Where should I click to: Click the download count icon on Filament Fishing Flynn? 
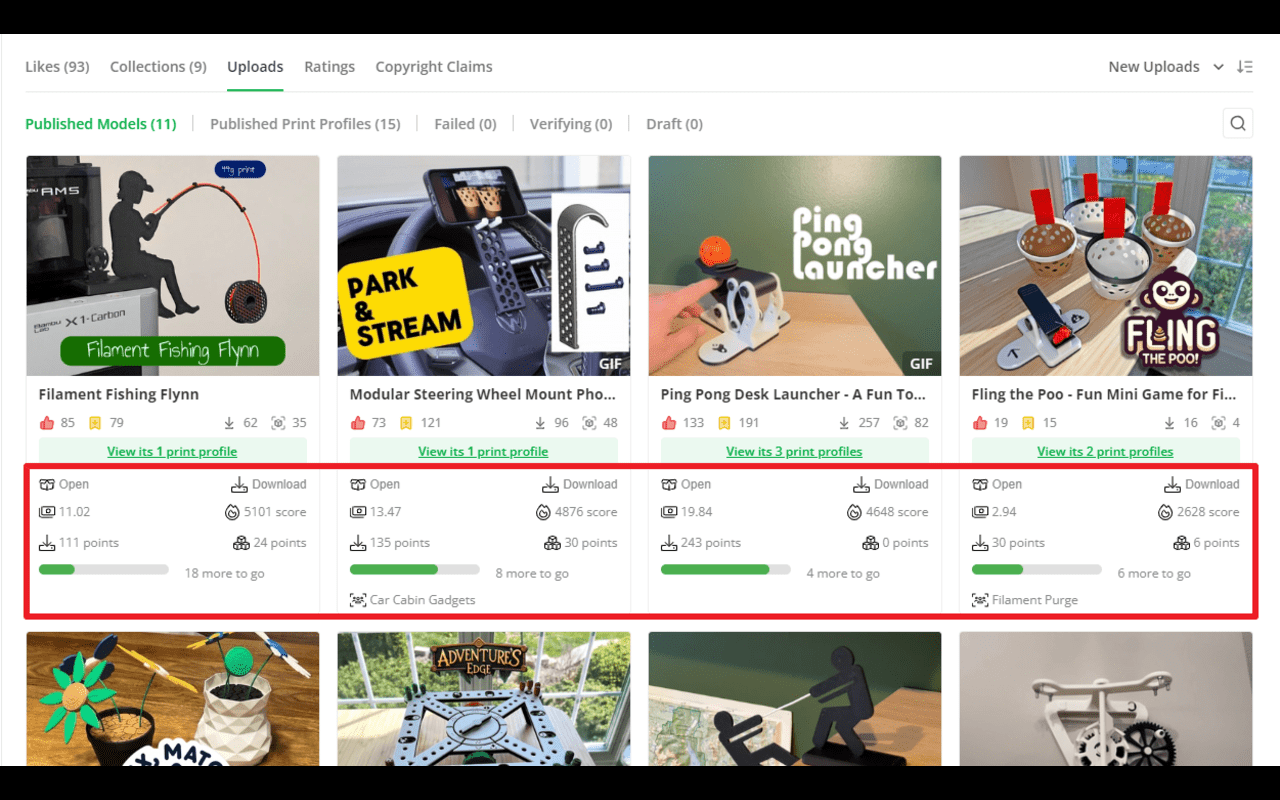[x=230, y=423]
